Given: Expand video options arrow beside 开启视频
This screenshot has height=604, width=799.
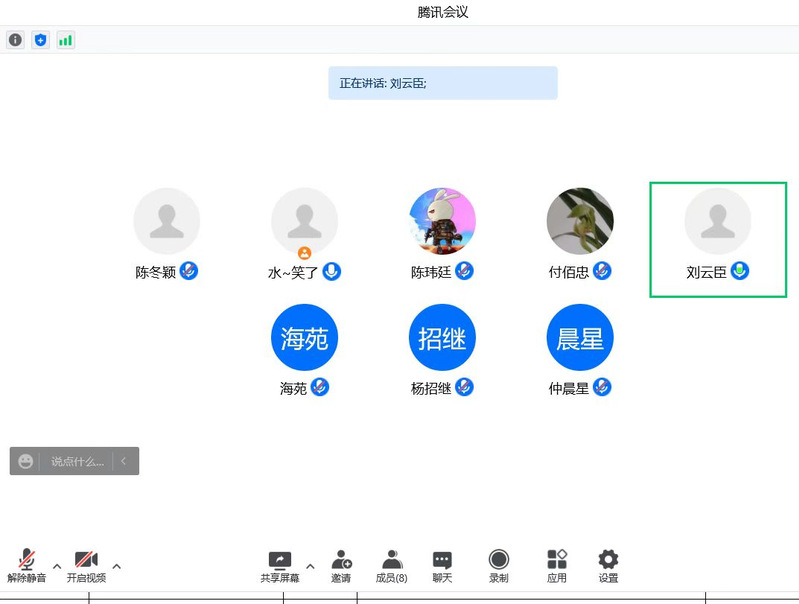Looking at the screenshot, I should [117, 566].
